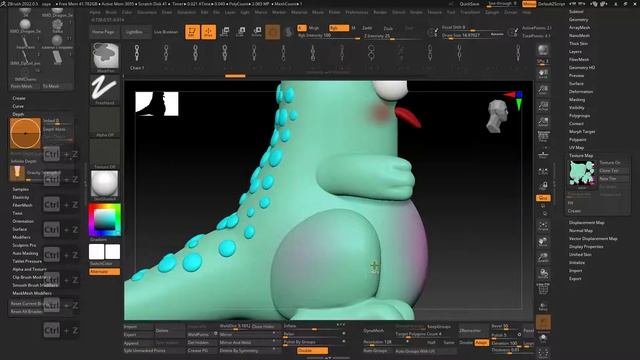The image size is (640, 360).
Task: Expand the ArrayMesh subpalette
Action: (580, 27)
